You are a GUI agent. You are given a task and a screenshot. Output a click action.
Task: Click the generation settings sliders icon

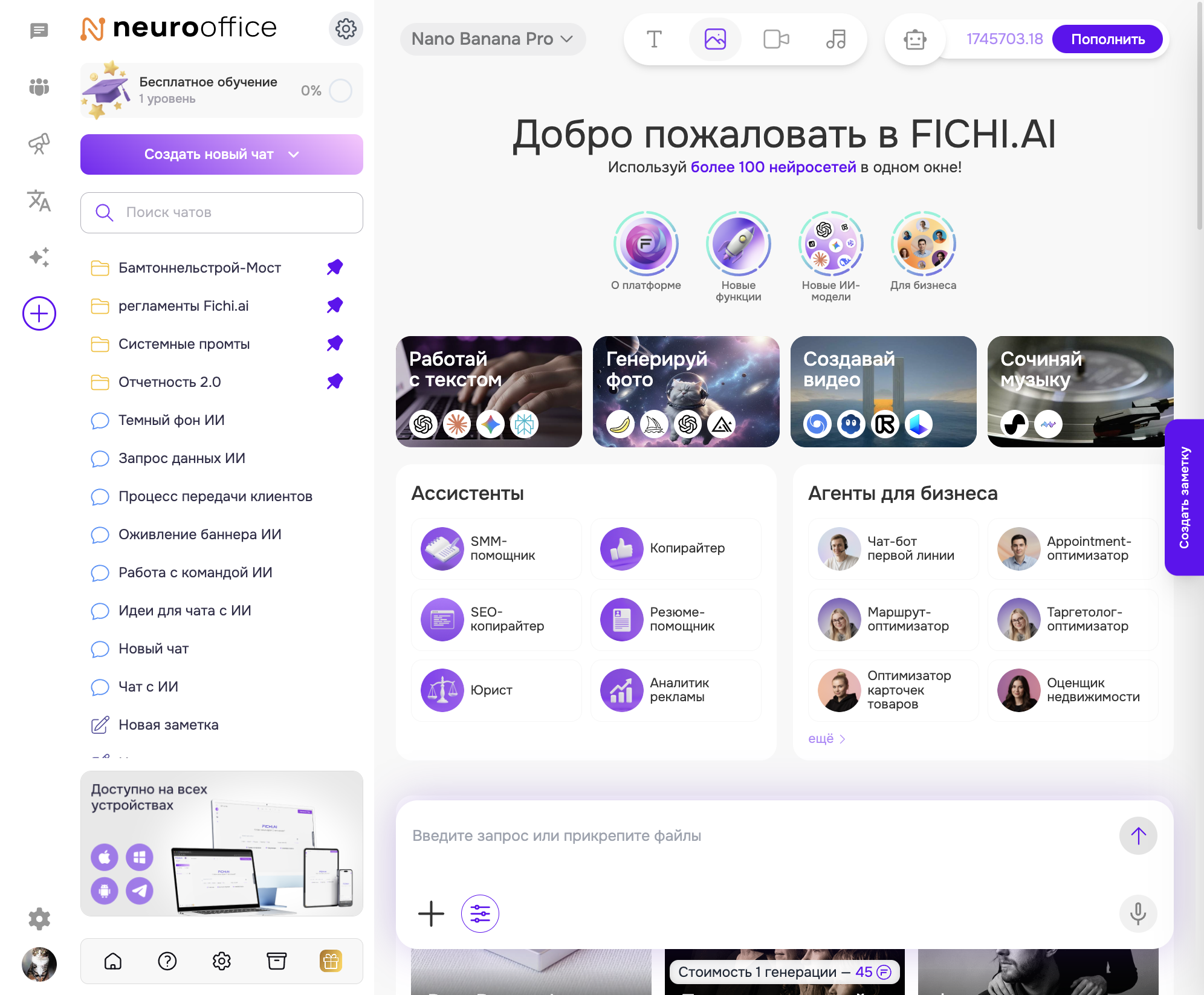[x=479, y=914]
